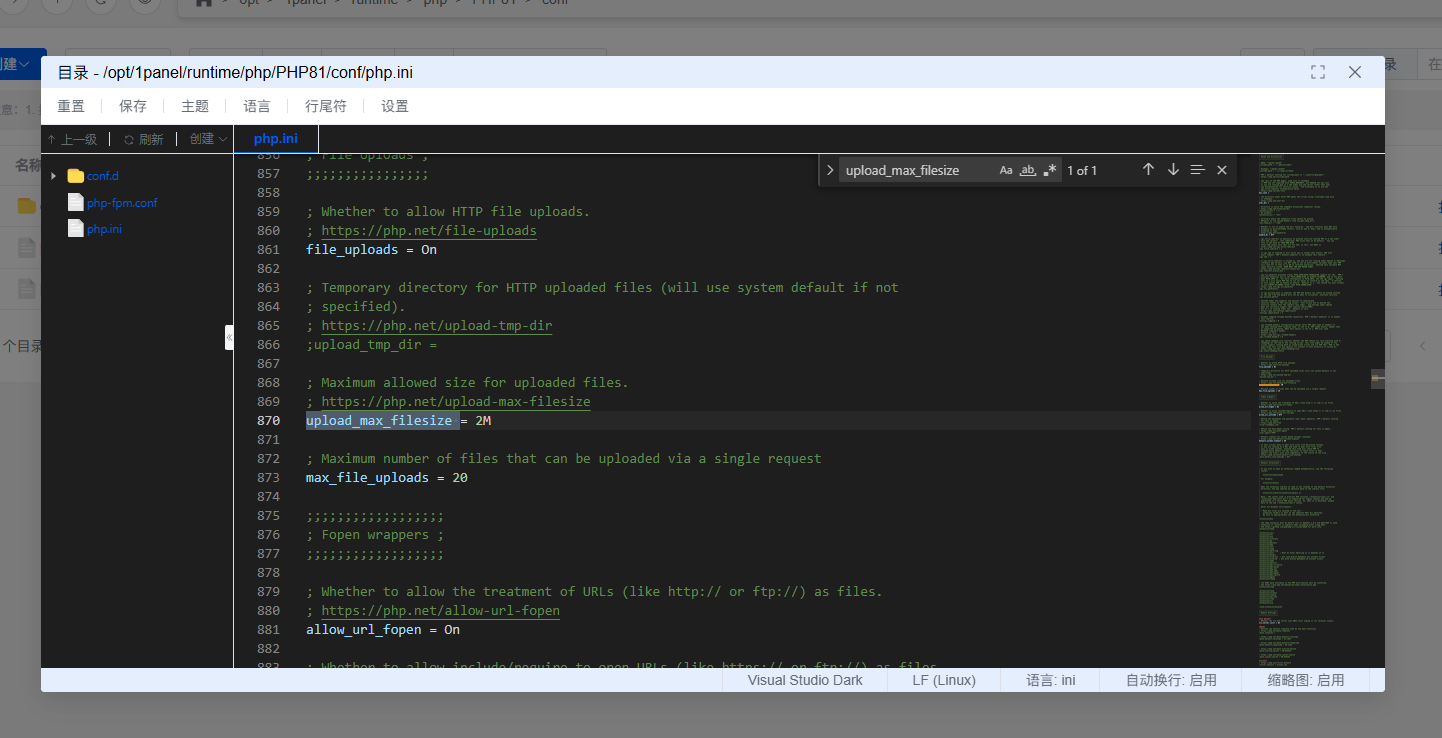This screenshot has height=738, width=1442.
Task: Collapse the file tree sidebar handle
Action: (229, 337)
